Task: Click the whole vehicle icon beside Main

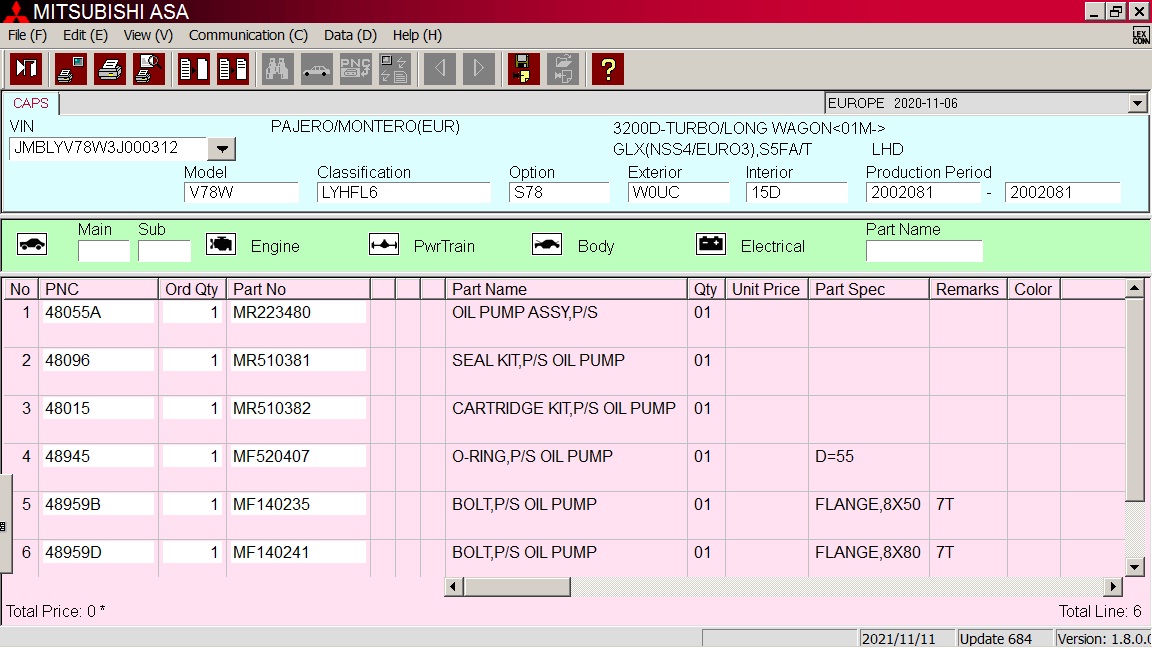Action: (x=32, y=245)
